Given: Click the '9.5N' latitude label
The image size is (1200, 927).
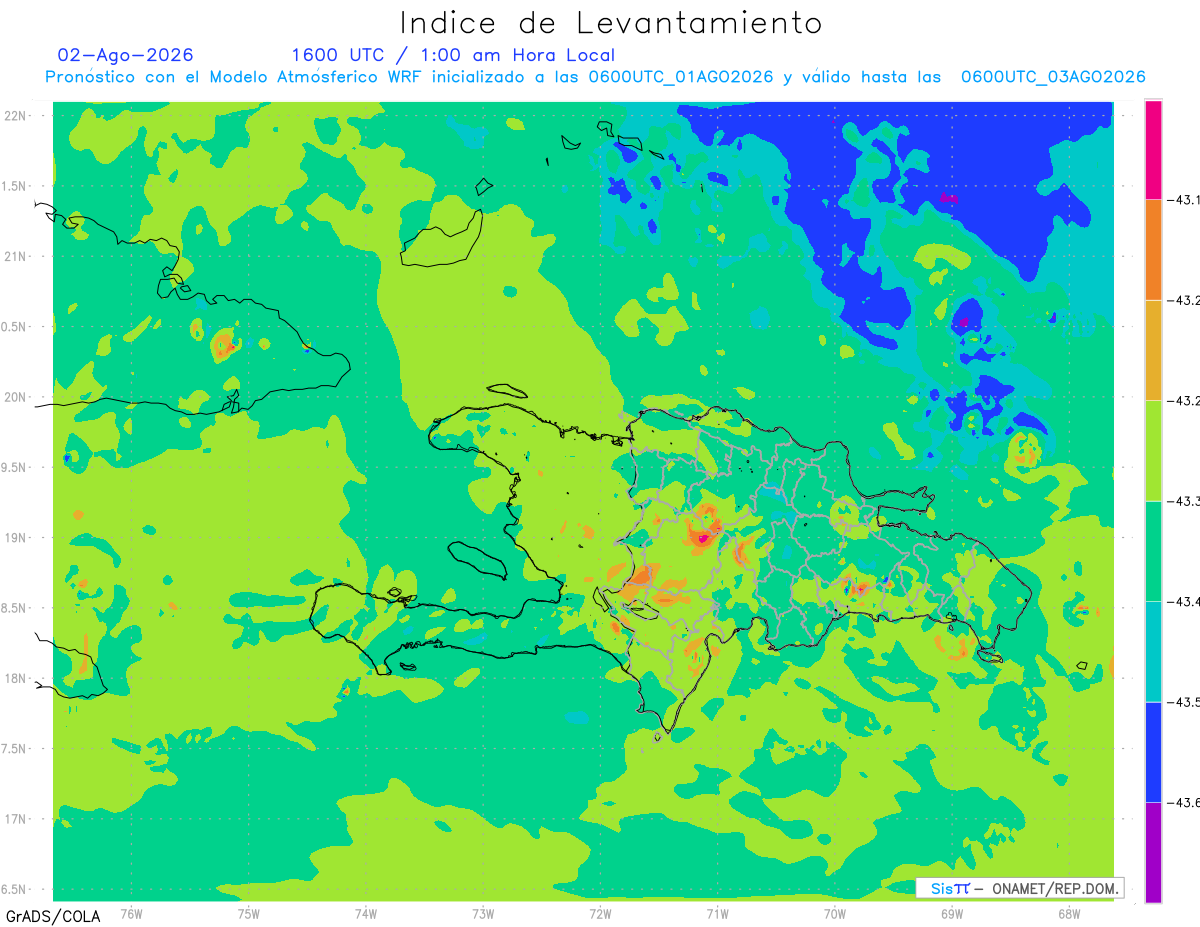Looking at the screenshot, I should [x=13, y=468].
